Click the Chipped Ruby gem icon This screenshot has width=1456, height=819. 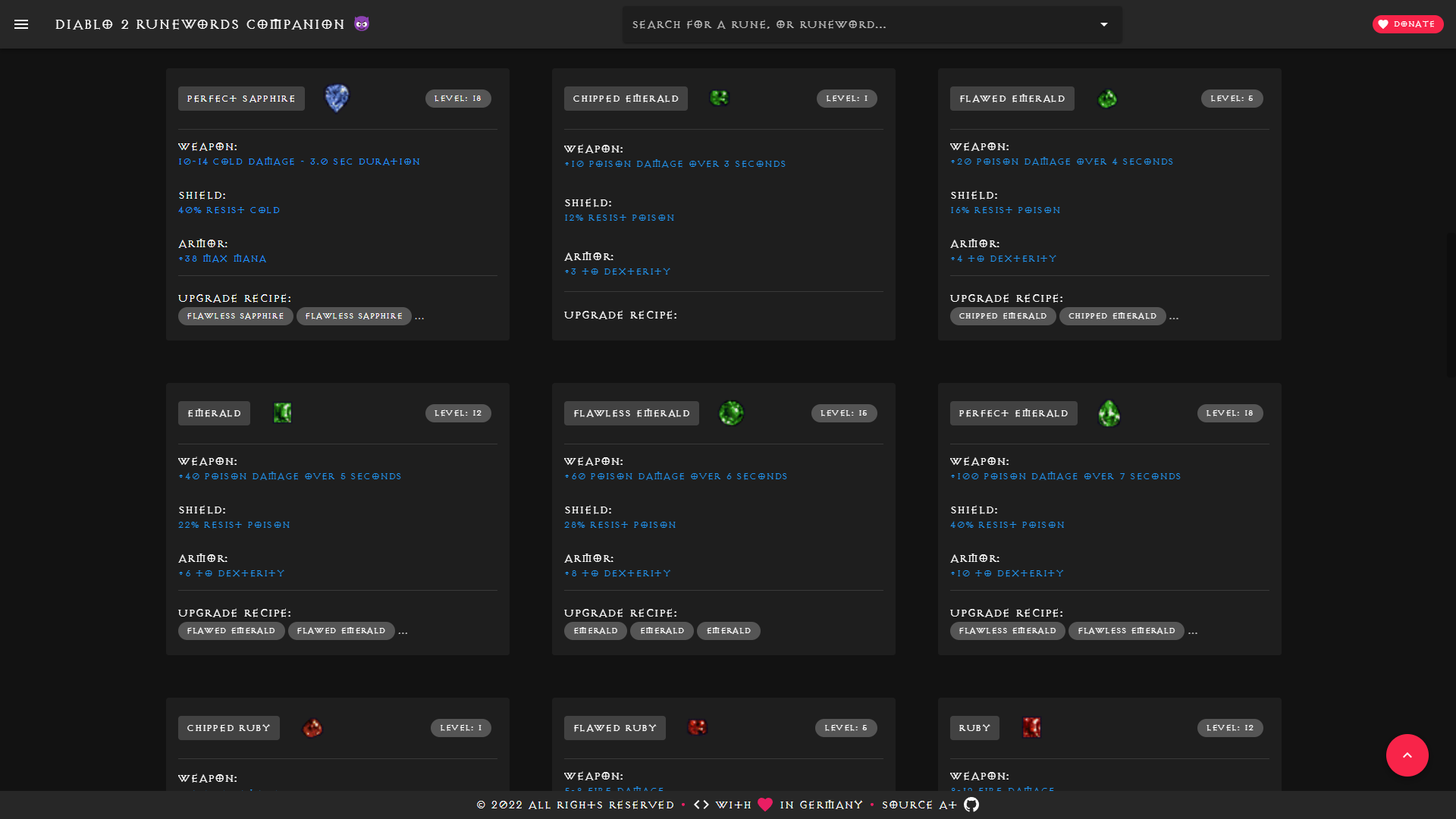click(x=312, y=728)
